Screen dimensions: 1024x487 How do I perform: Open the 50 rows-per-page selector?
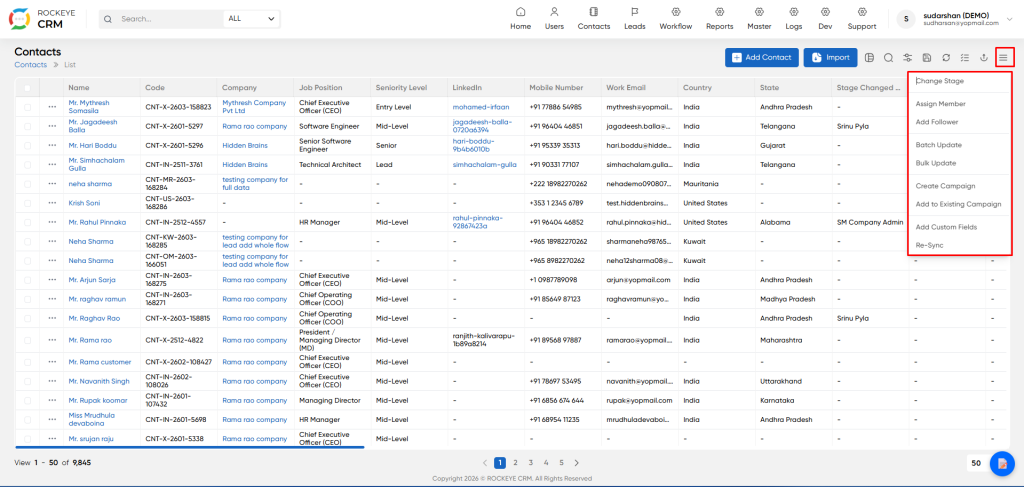(x=976, y=463)
